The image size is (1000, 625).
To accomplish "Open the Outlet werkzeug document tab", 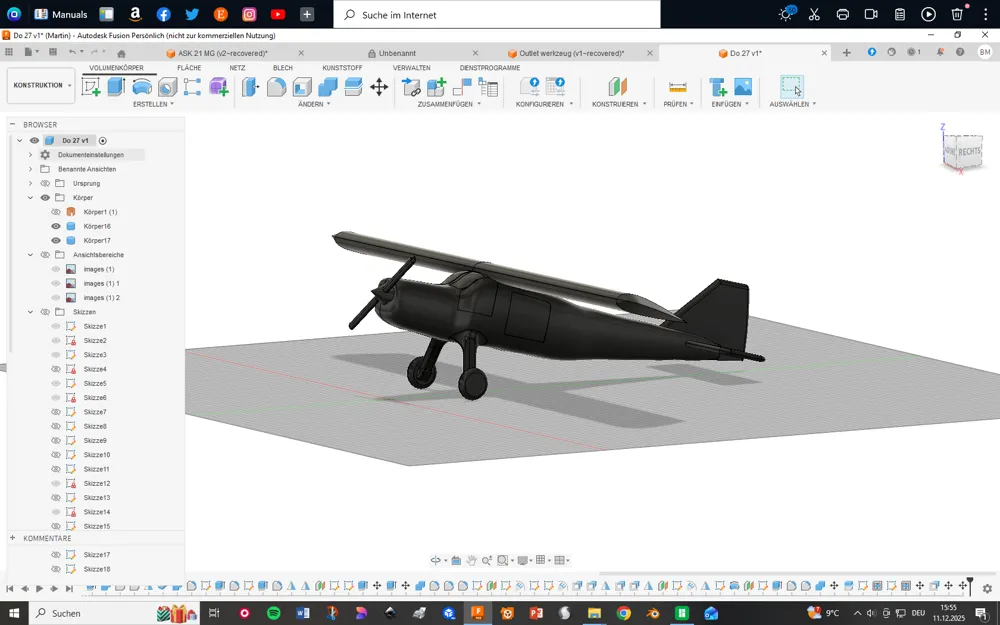I will click(x=571, y=54).
